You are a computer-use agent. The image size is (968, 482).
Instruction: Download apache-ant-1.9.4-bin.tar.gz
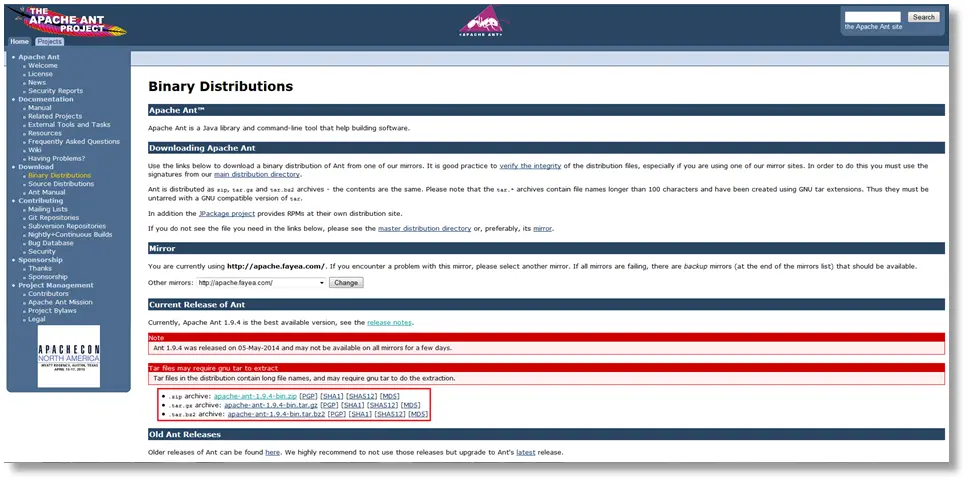click(x=271, y=405)
